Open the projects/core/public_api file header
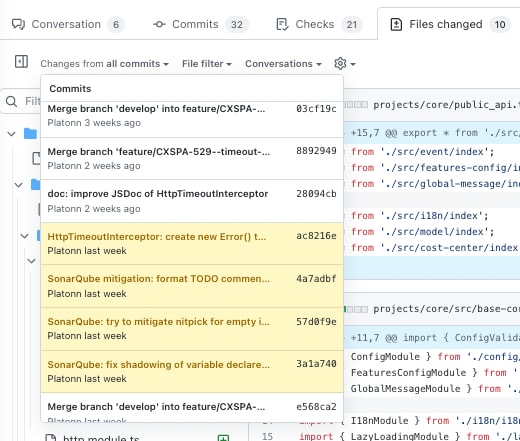Viewport: 520px width, 441px height. (x=446, y=105)
